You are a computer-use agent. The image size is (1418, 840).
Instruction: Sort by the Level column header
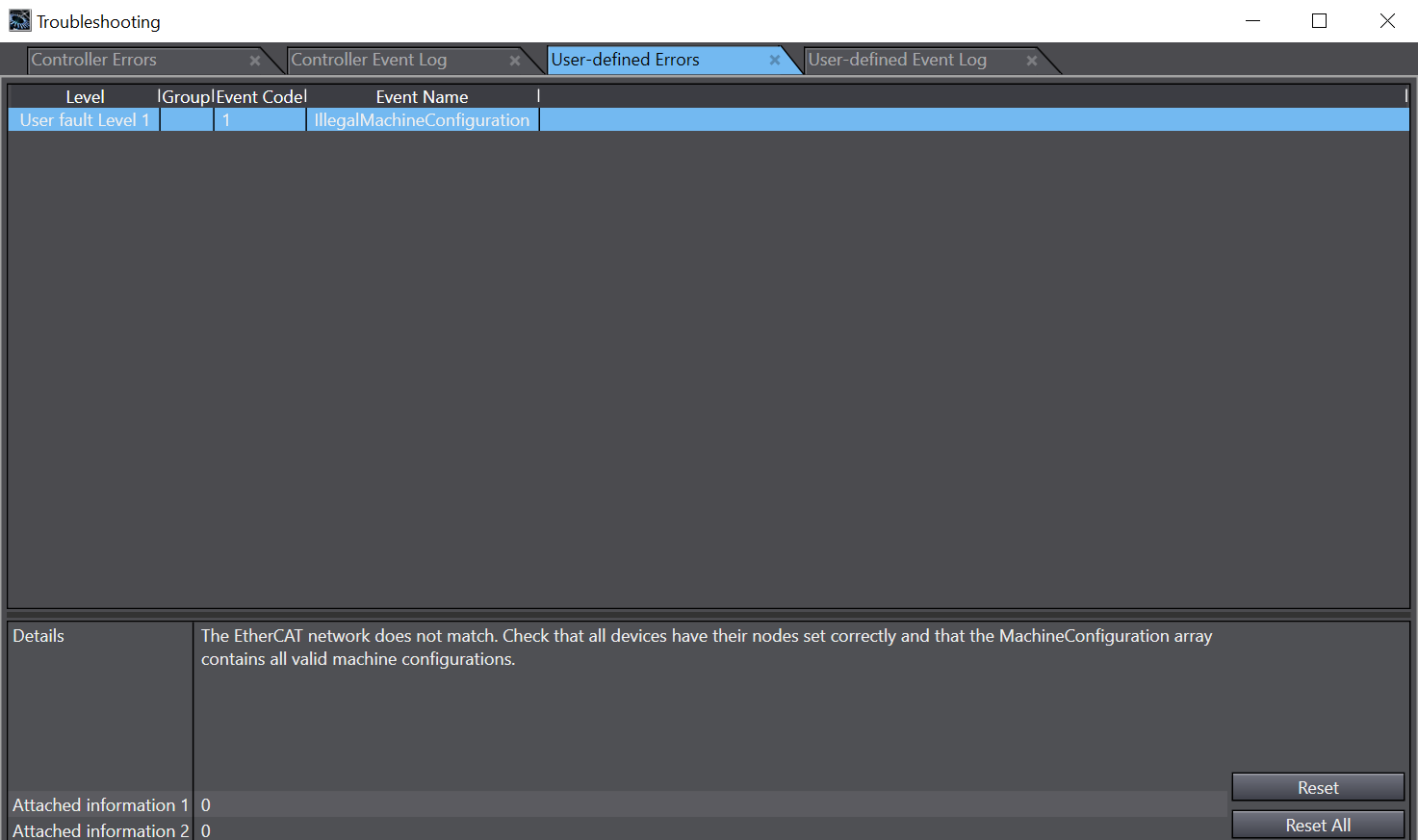coord(85,97)
